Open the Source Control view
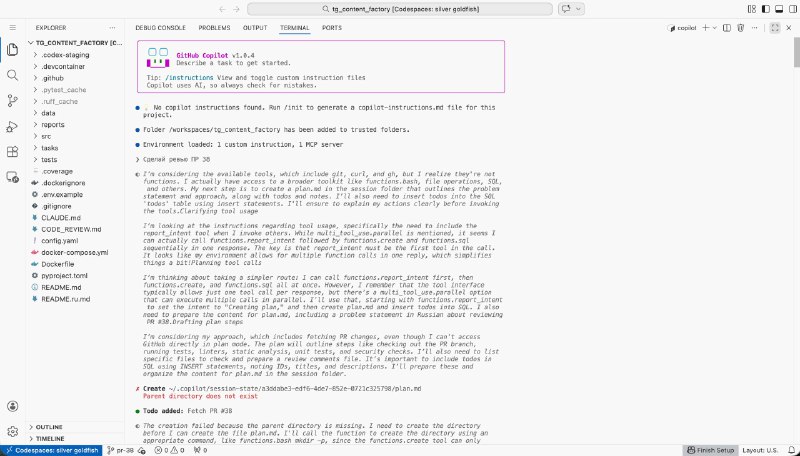This screenshot has height=456, width=800. coord(13,101)
